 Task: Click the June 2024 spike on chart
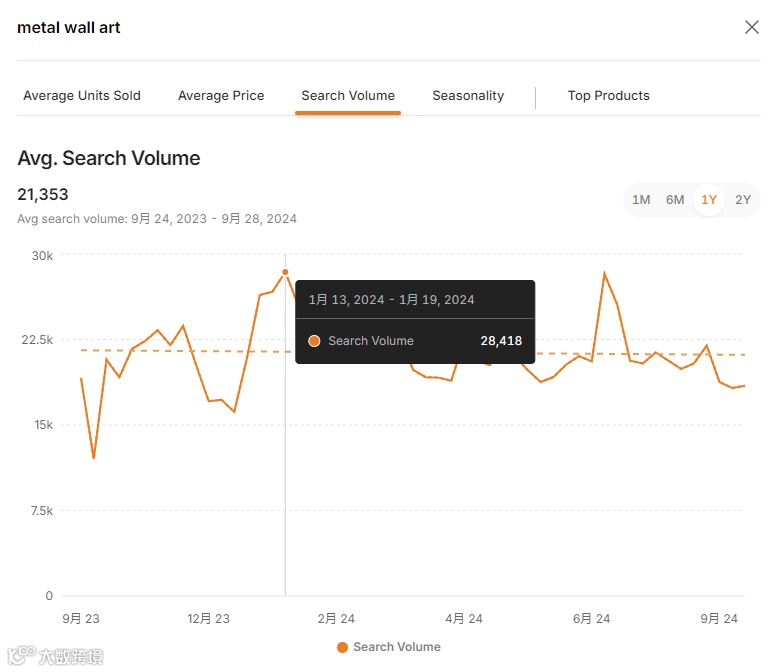click(604, 273)
